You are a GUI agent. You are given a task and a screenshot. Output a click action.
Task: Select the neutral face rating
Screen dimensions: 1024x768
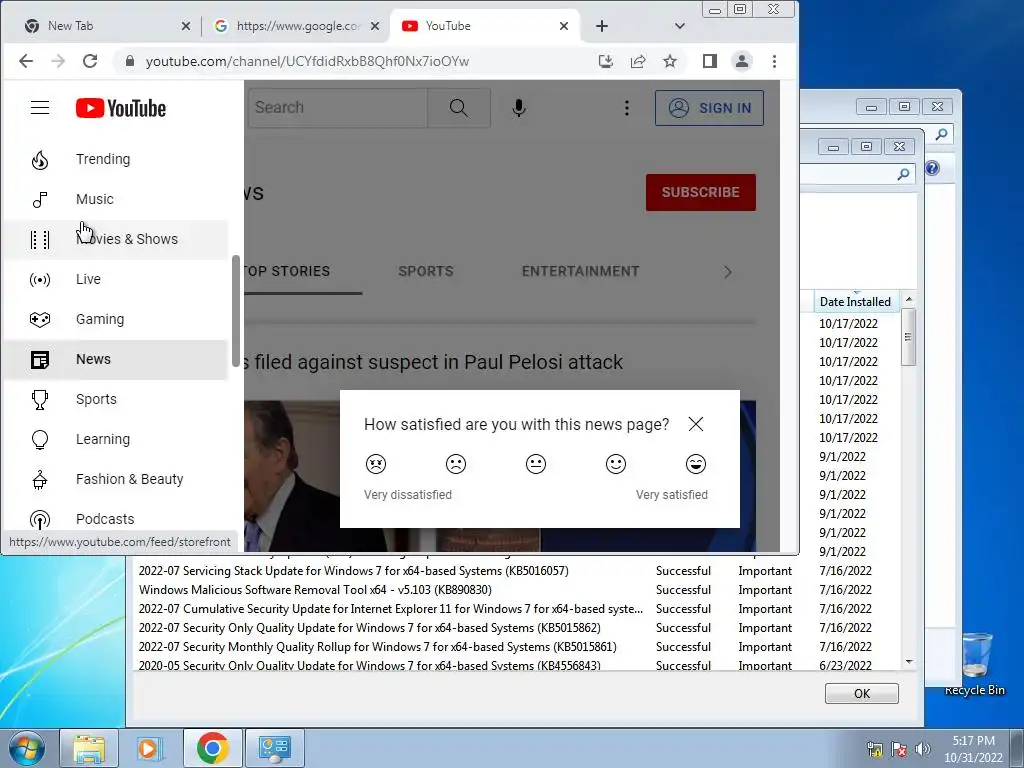(x=536, y=464)
